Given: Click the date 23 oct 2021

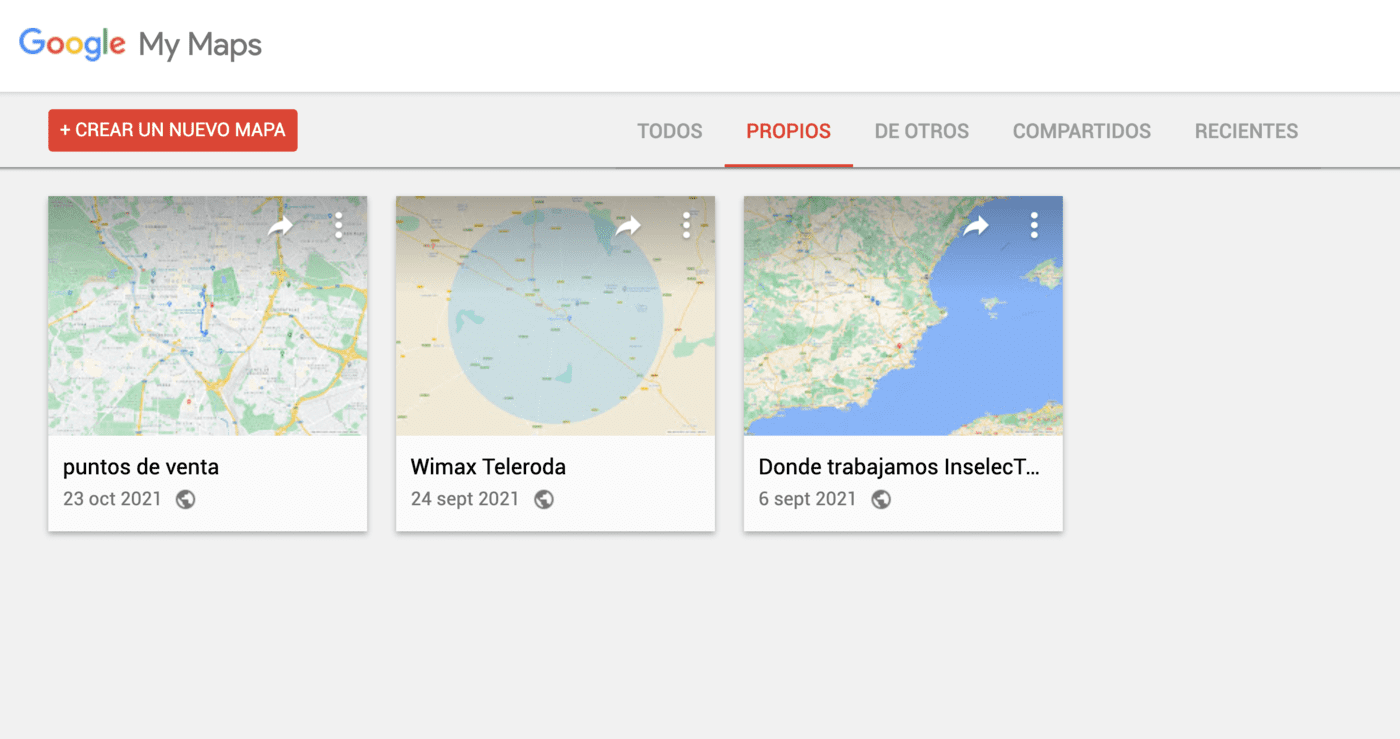Looking at the screenshot, I should tap(112, 499).
